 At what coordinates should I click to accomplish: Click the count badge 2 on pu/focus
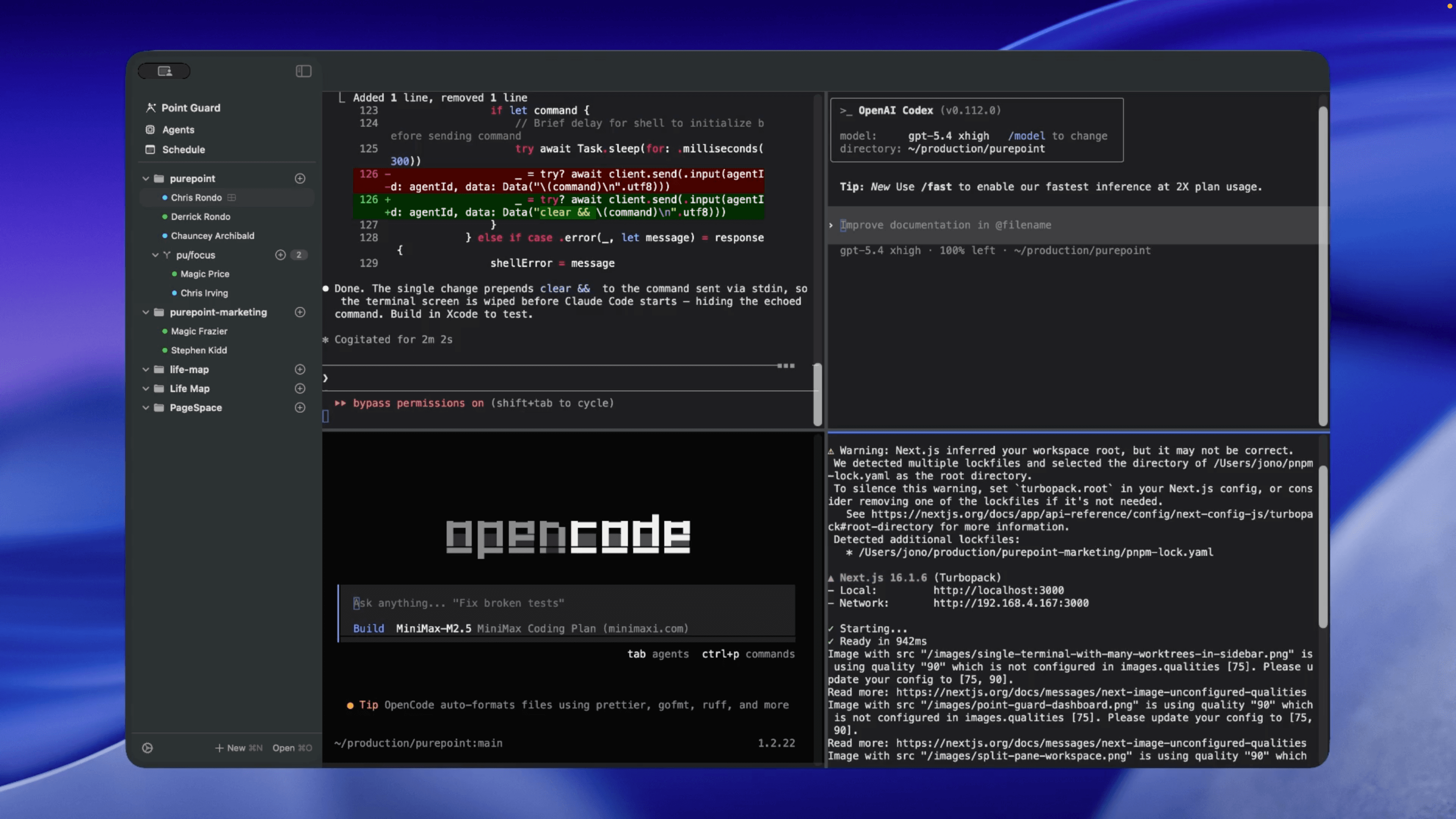coord(299,255)
